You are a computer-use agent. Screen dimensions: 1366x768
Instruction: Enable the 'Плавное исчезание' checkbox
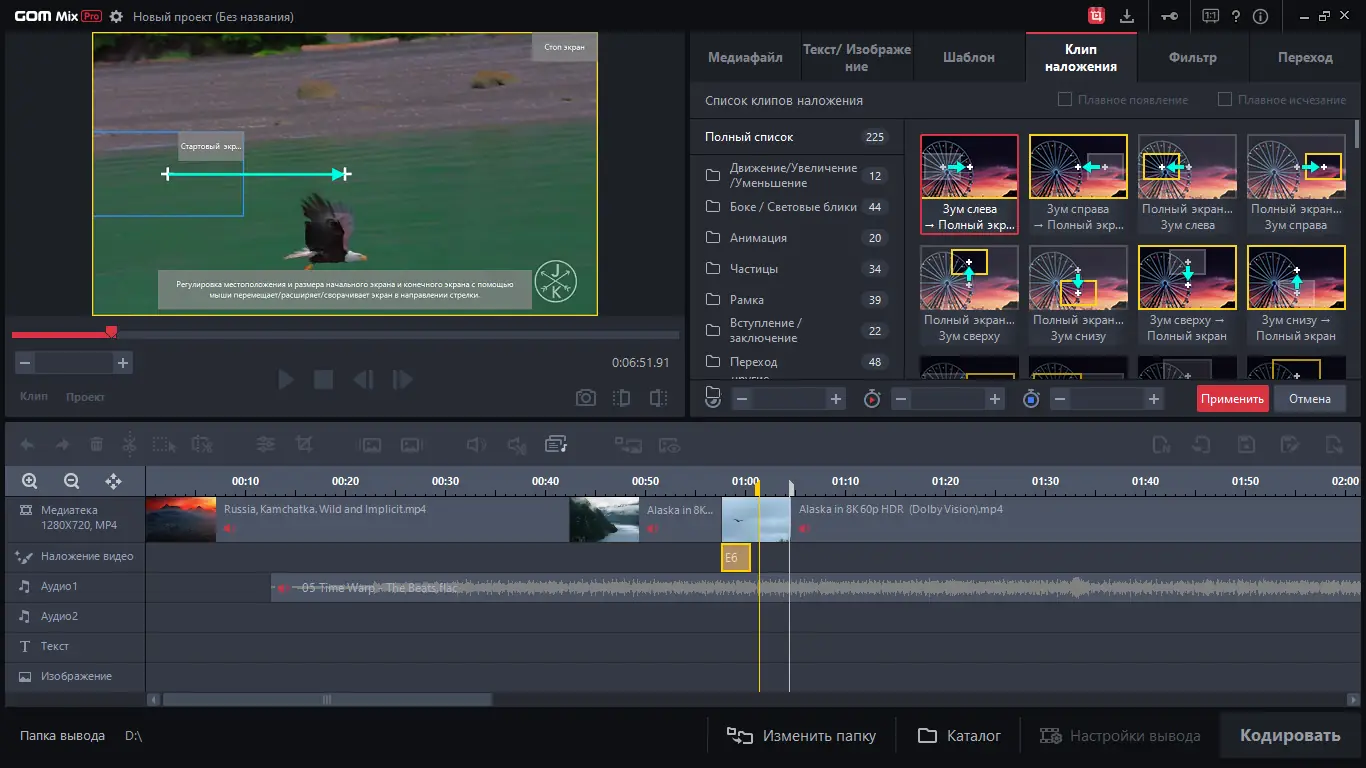click(1224, 100)
